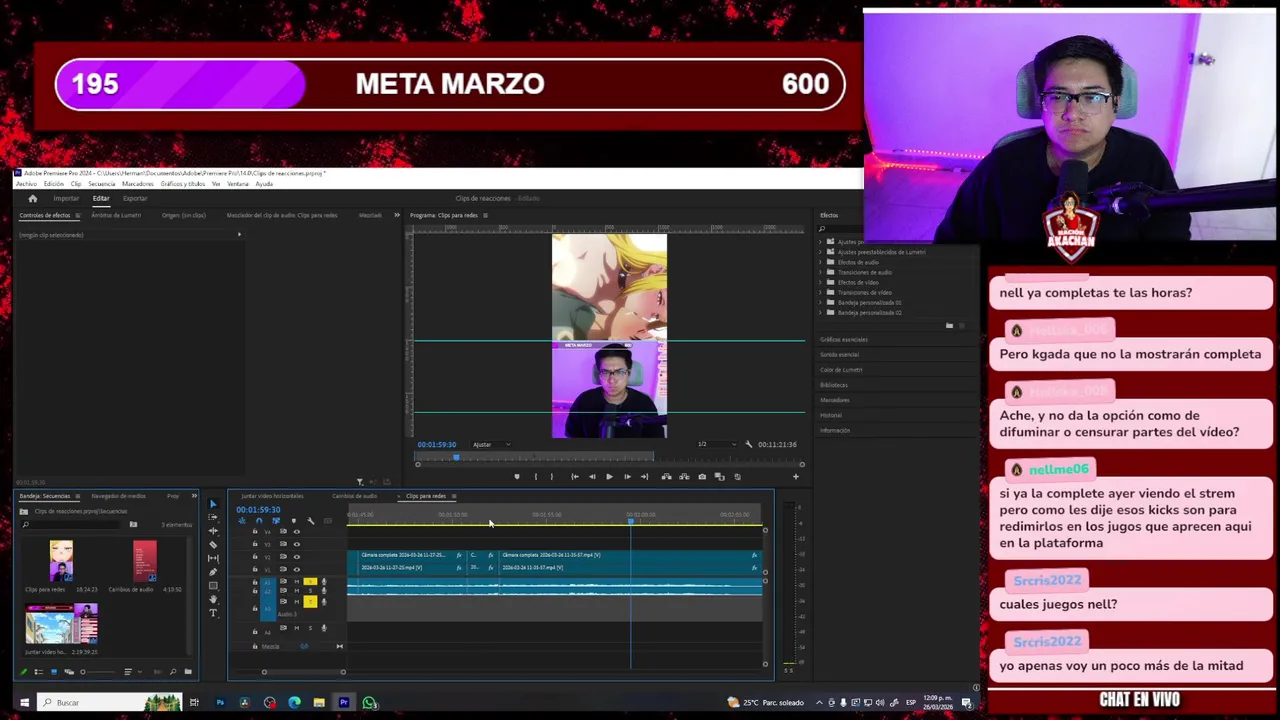Open the Ajustar zoom level dropdown

[491, 444]
